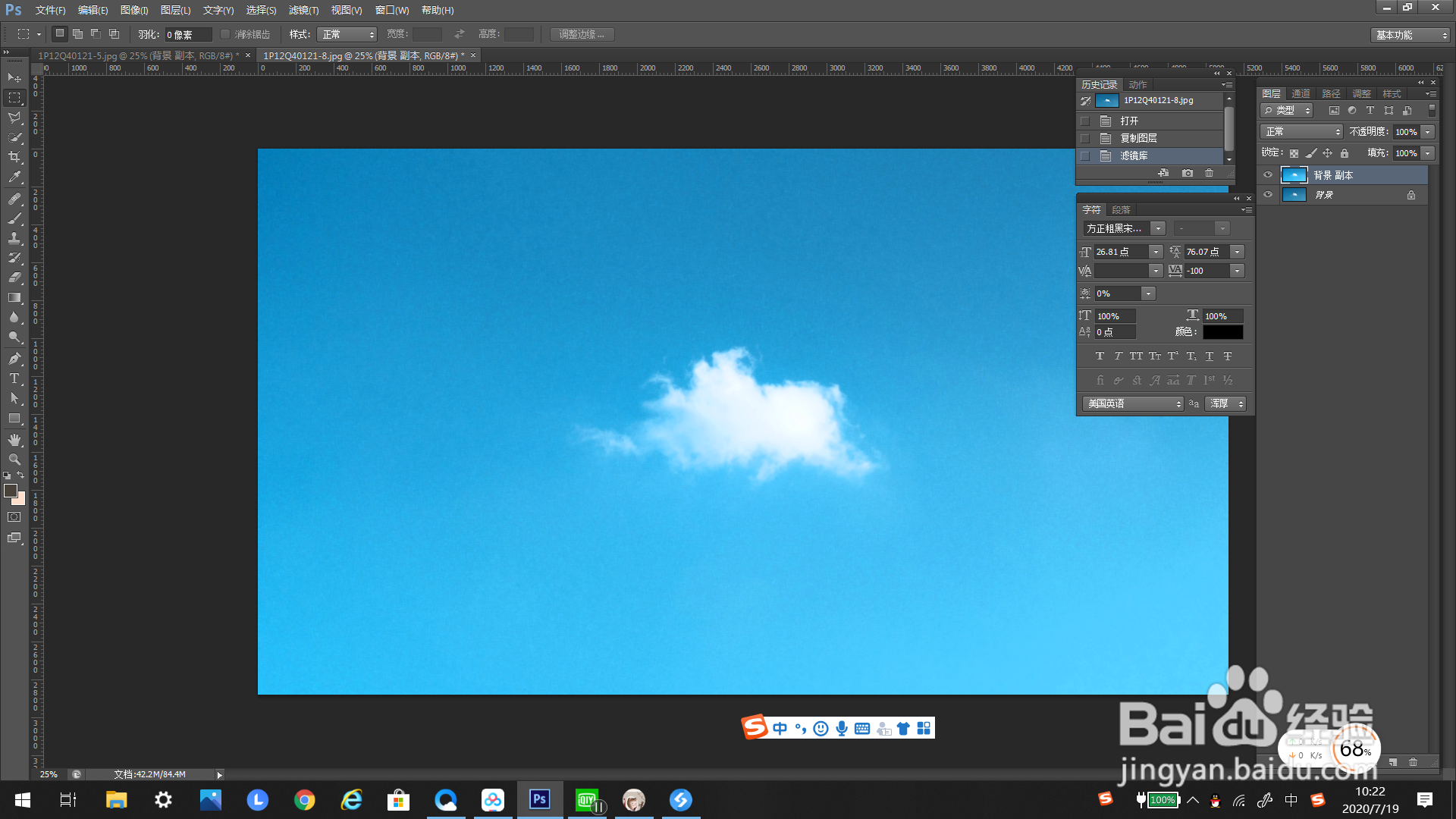Expand the 美国英语 language dropdown

tap(1133, 404)
